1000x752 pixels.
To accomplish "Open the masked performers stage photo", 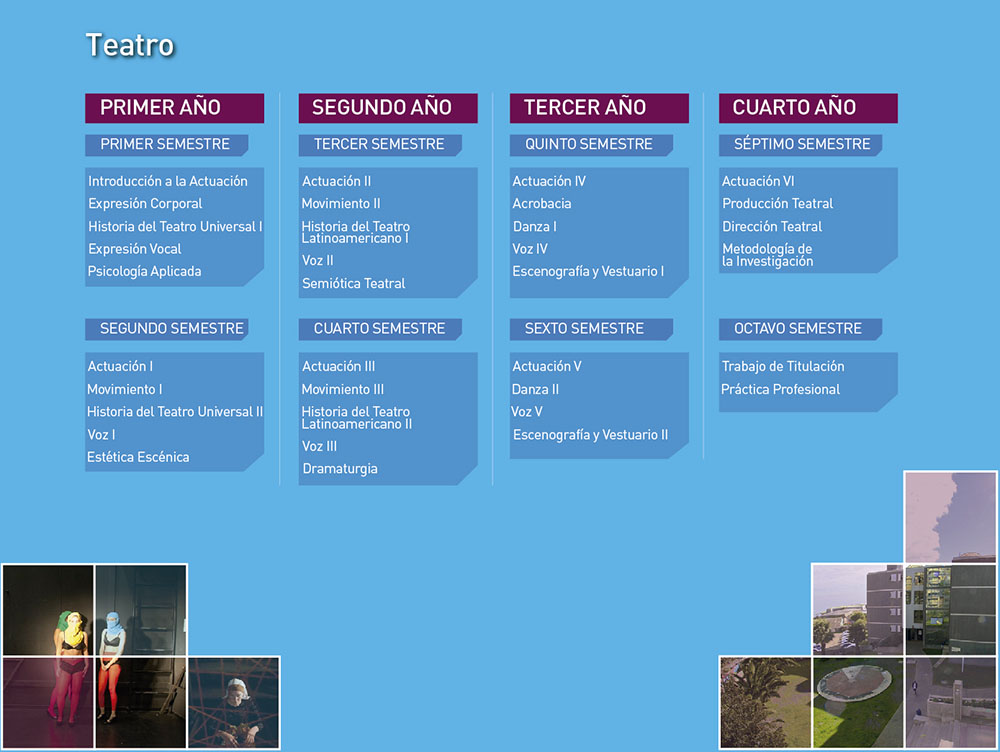I will 94,656.
